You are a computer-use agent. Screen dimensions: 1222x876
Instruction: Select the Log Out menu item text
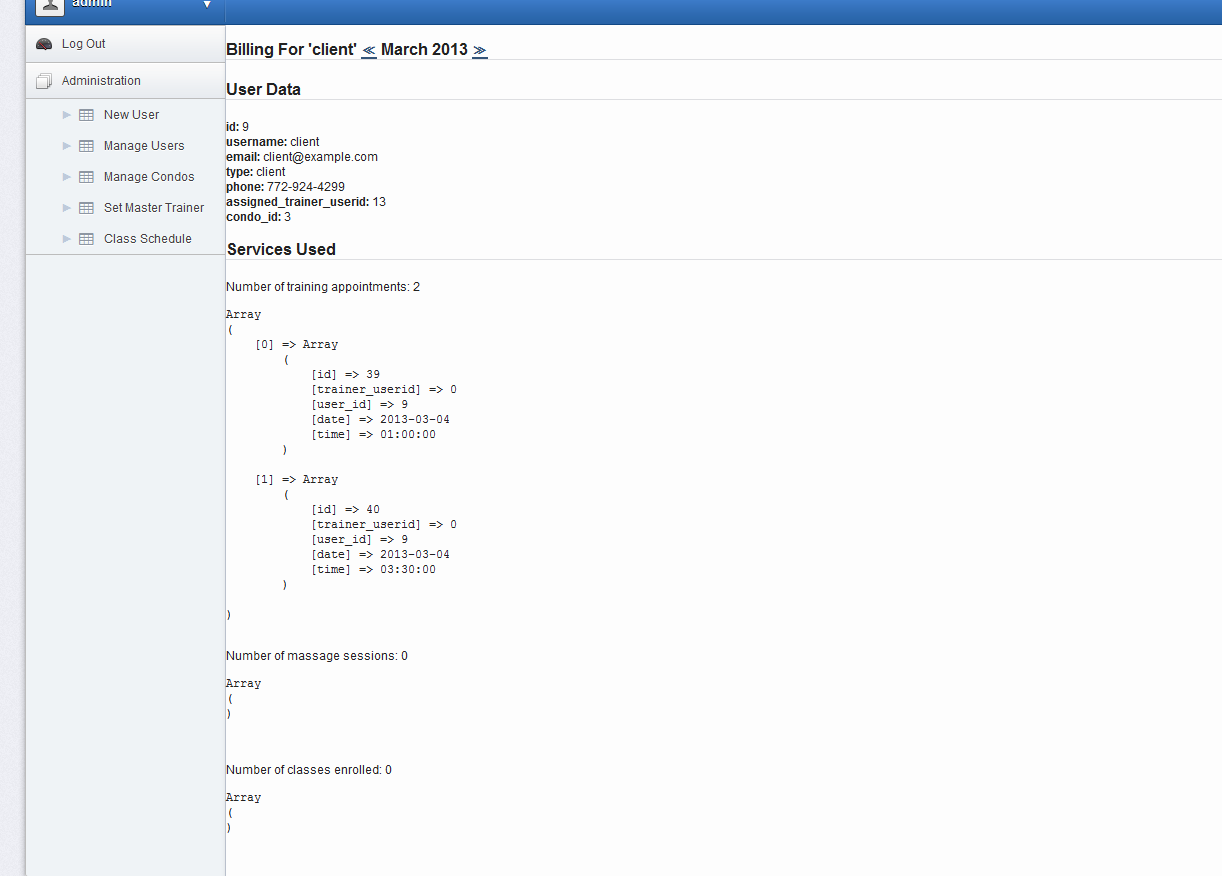click(x=84, y=44)
